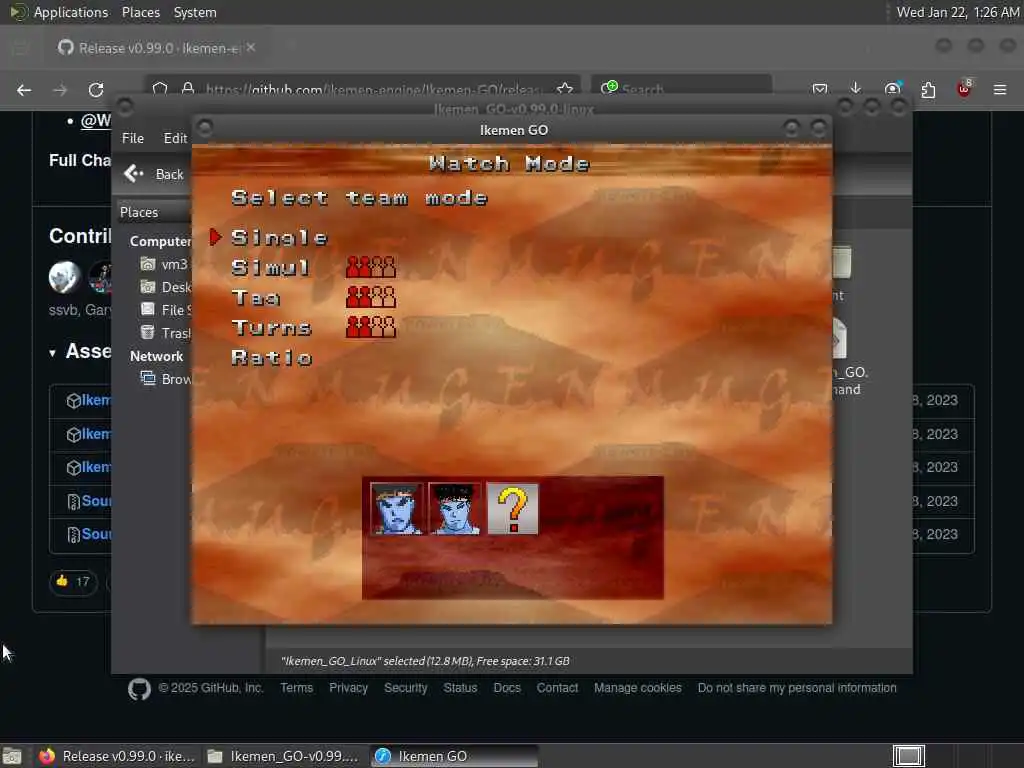
Task: Close the Release v0.99.0 browser tab
Action: 251,48
